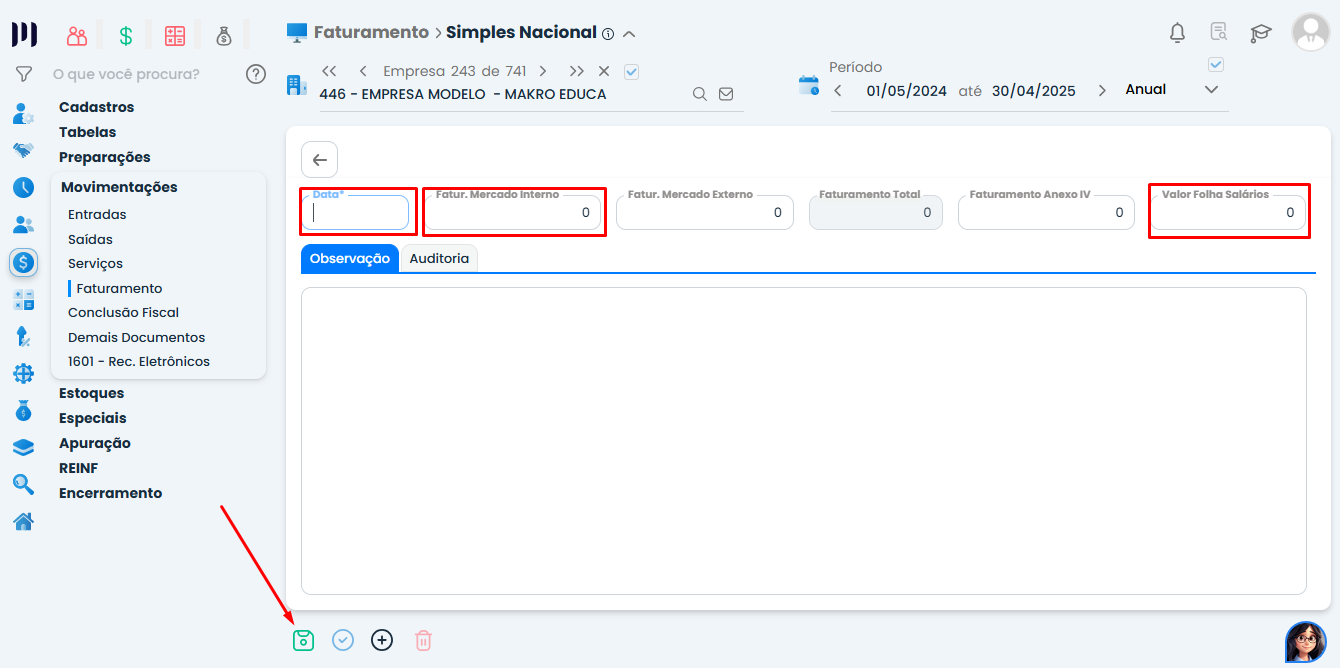Toggle the checkbox beside company navigation
The image size is (1340, 668).
point(631,71)
